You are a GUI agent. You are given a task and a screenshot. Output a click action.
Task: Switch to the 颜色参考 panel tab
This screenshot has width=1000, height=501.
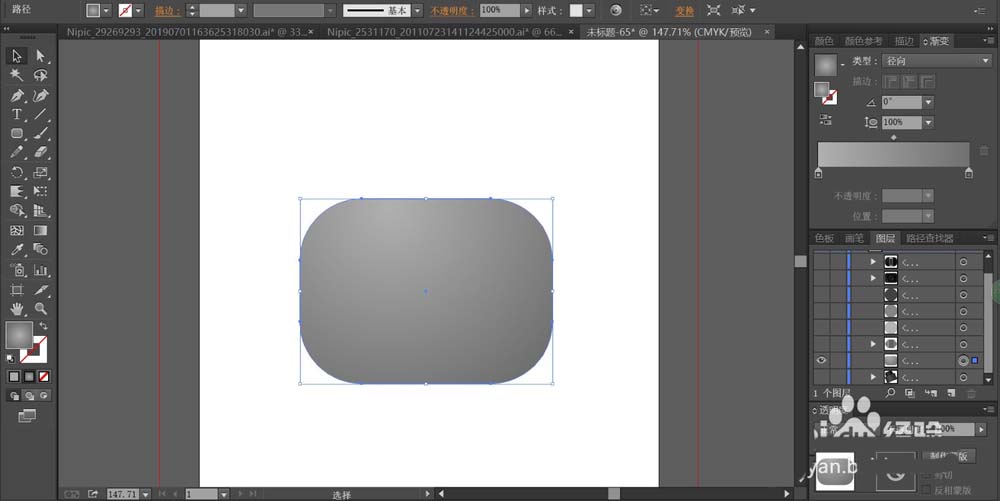tap(864, 41)
